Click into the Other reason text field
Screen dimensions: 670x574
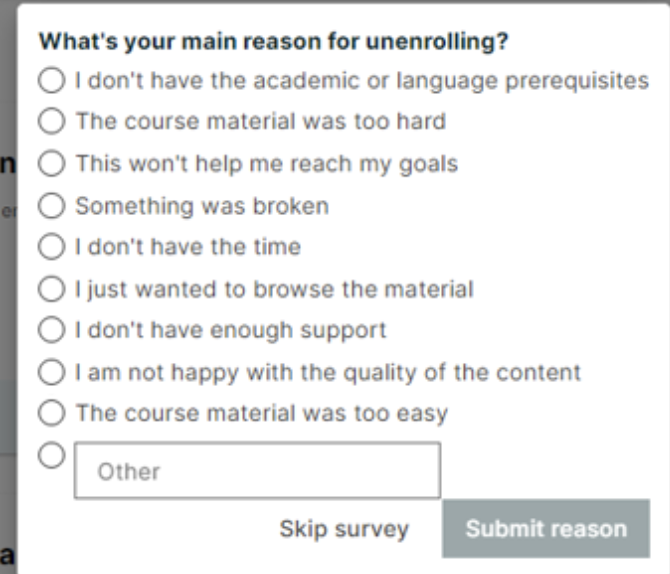click(257, 471)
